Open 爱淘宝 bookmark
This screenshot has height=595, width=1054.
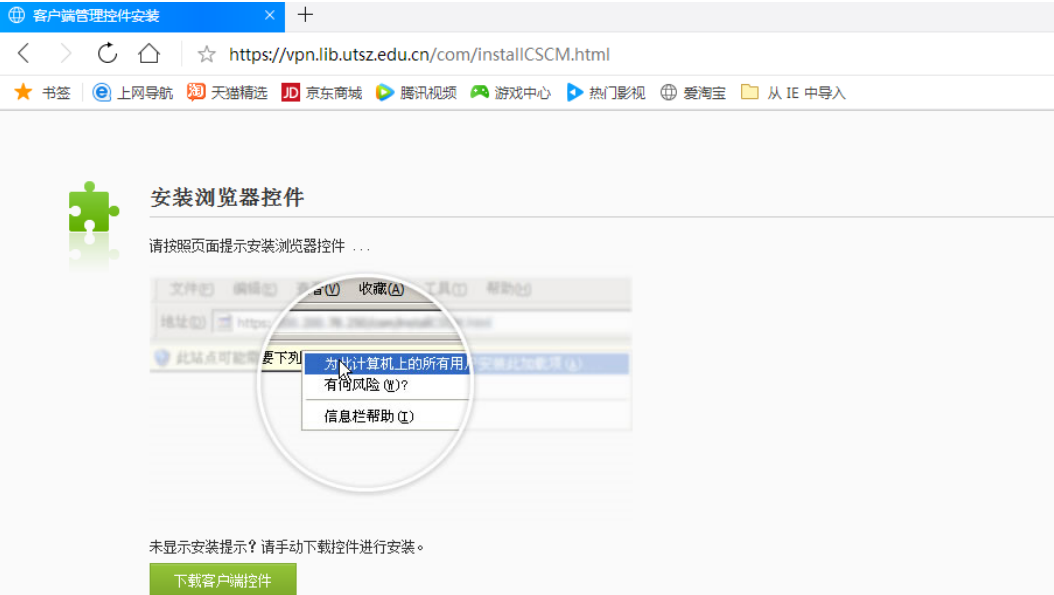pyautogui.click(x=693, y=93)
